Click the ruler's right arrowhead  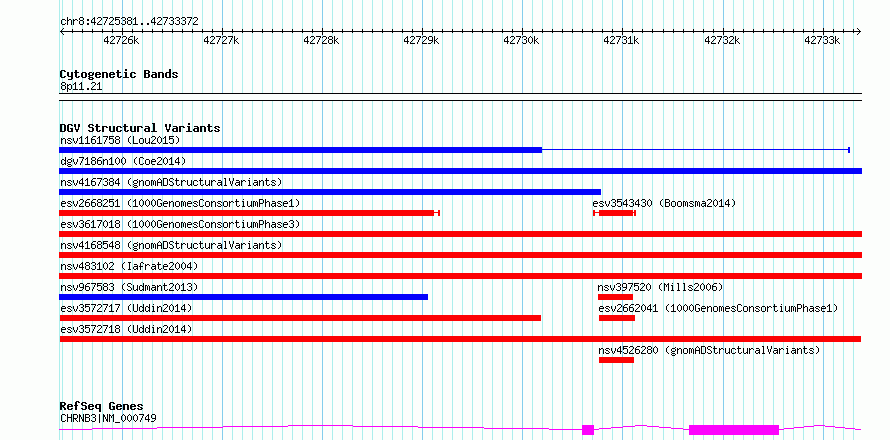click(x=859, y=31)
